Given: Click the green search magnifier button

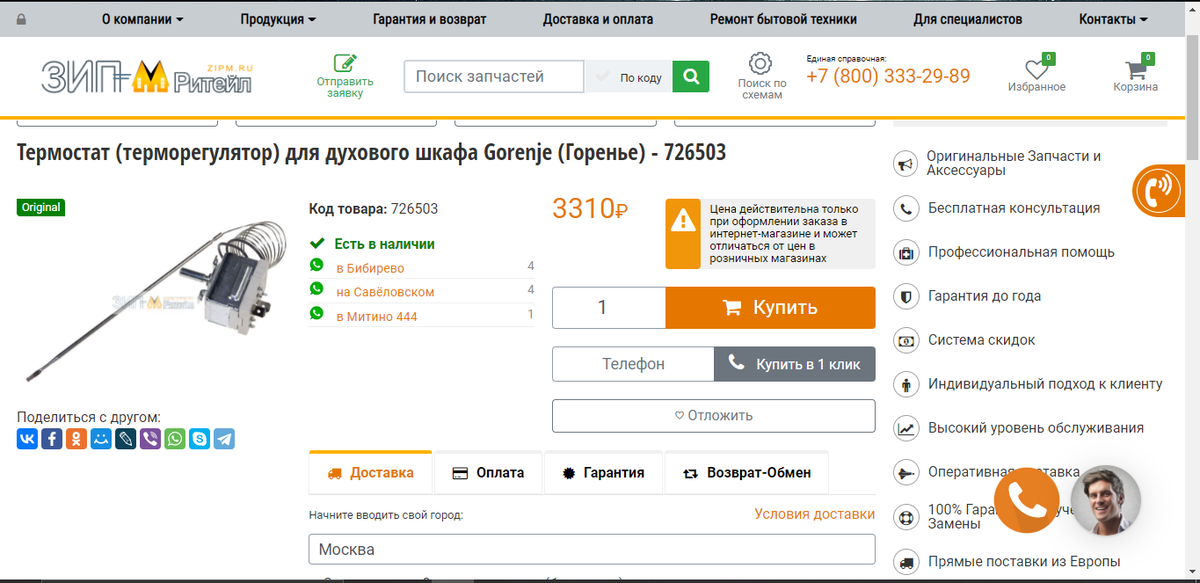Looking at the screenshot, I should click(690, 76).
